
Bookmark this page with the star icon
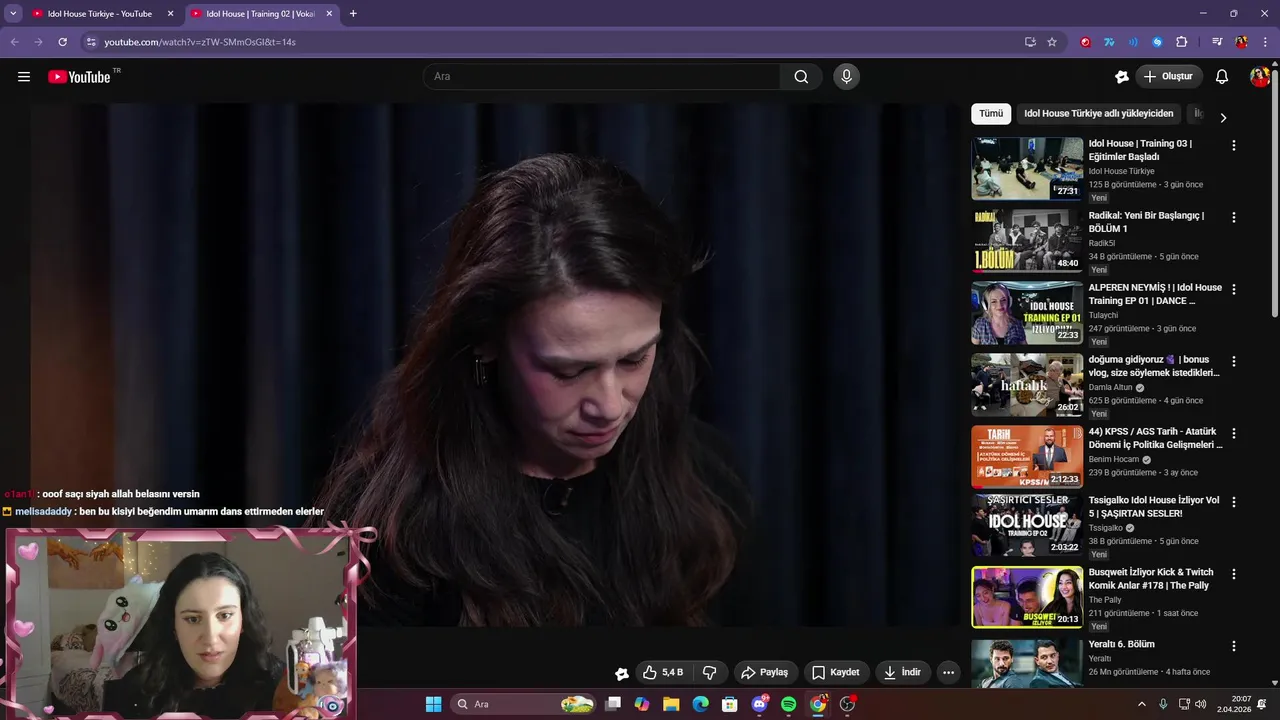click(x=1052, y=42)
